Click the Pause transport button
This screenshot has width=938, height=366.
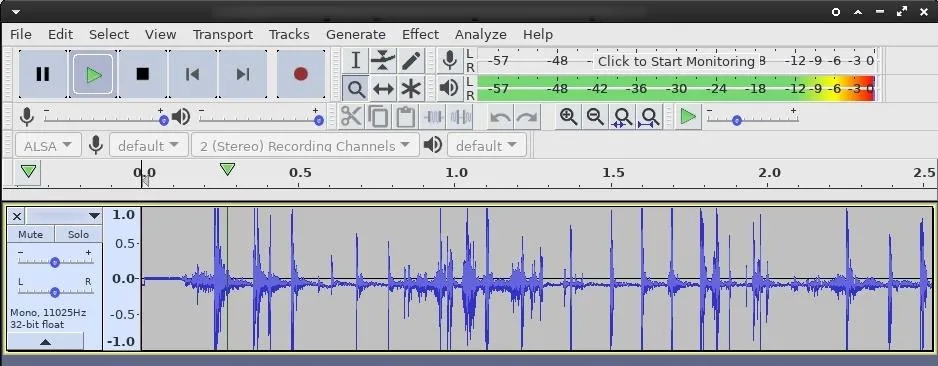(42, 74)
